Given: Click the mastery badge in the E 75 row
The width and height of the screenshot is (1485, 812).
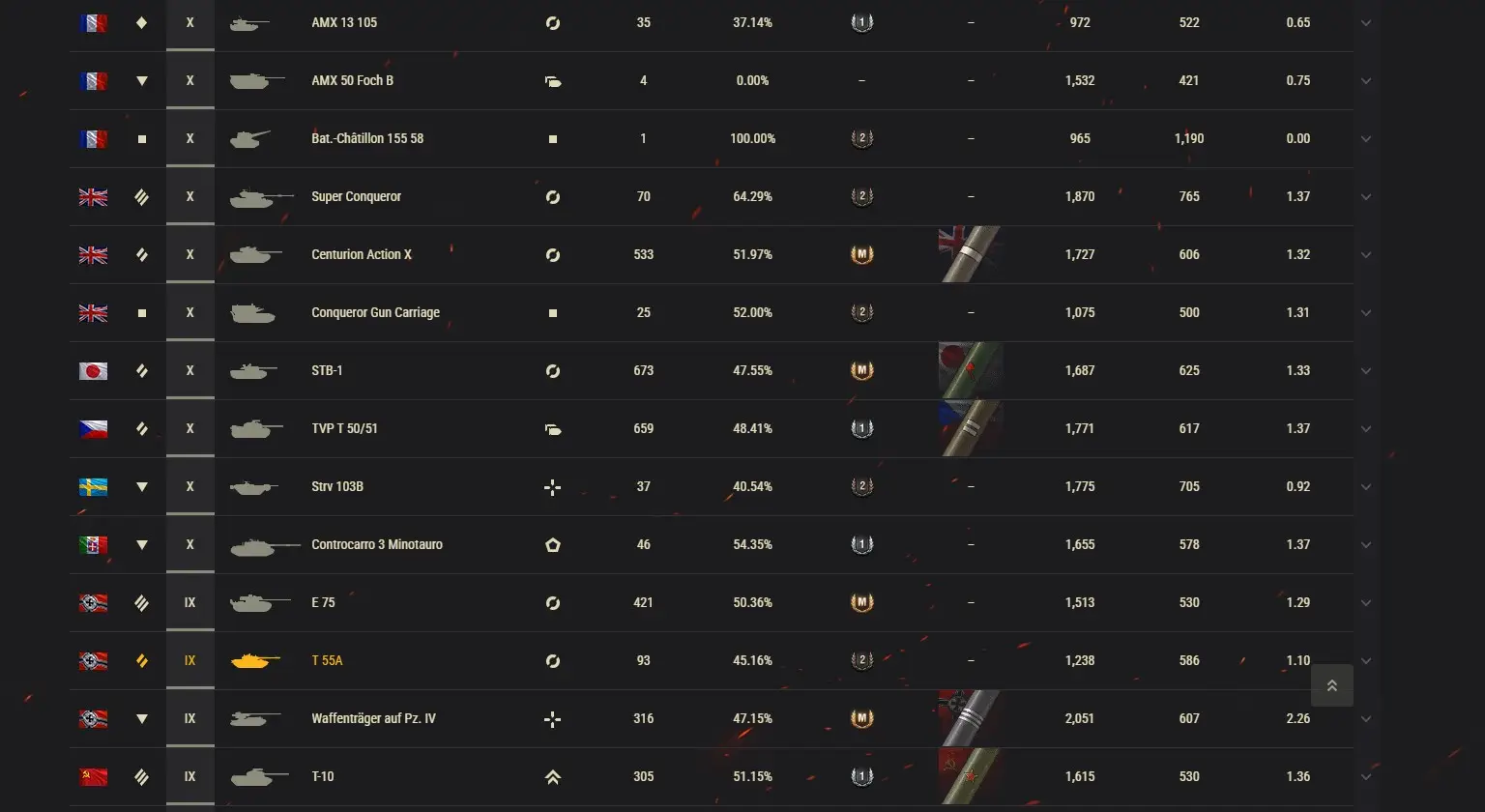Looking at the screenshot, I should [x=861, y=602].
